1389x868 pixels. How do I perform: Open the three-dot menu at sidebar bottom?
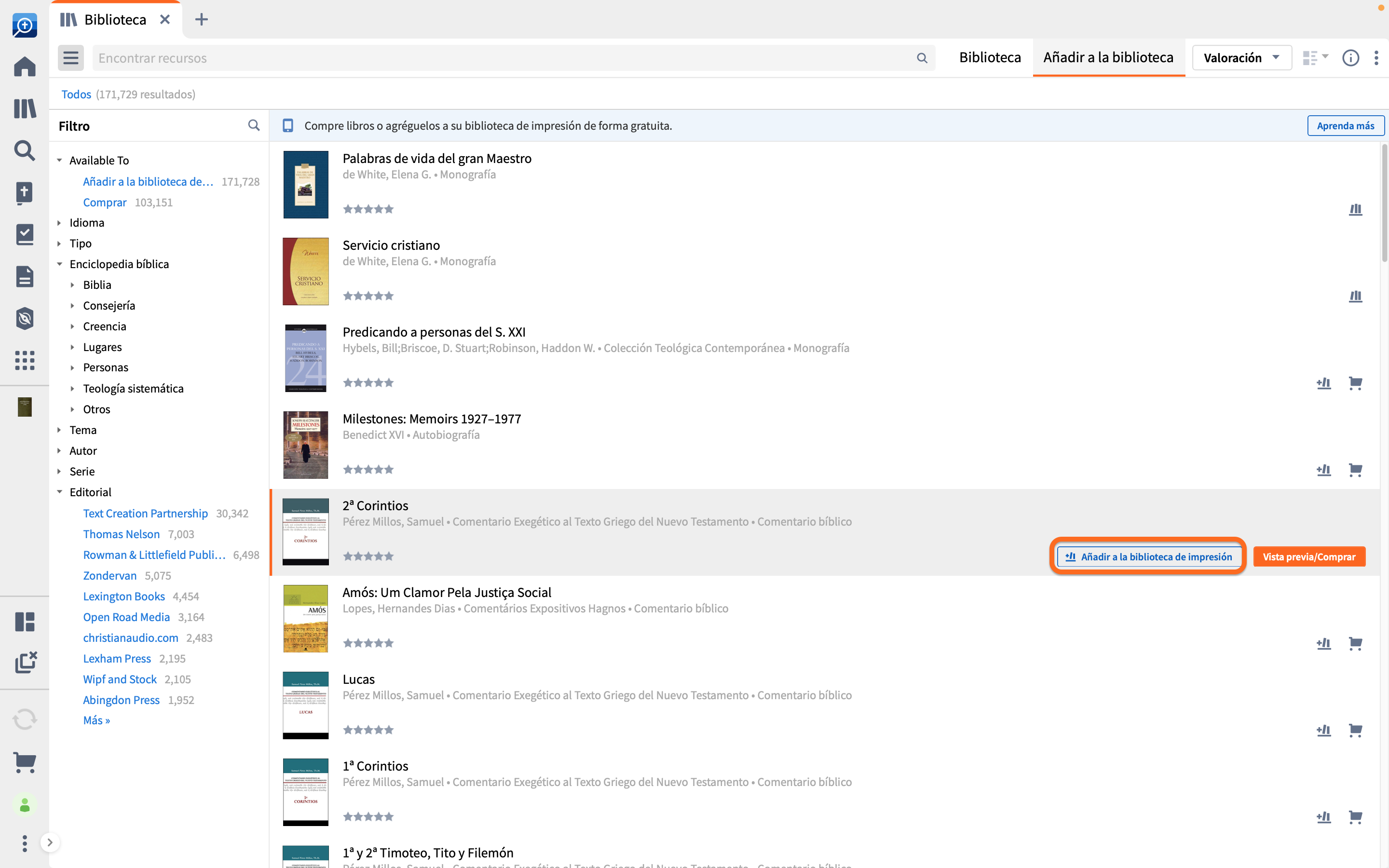[x=24, y=843]
